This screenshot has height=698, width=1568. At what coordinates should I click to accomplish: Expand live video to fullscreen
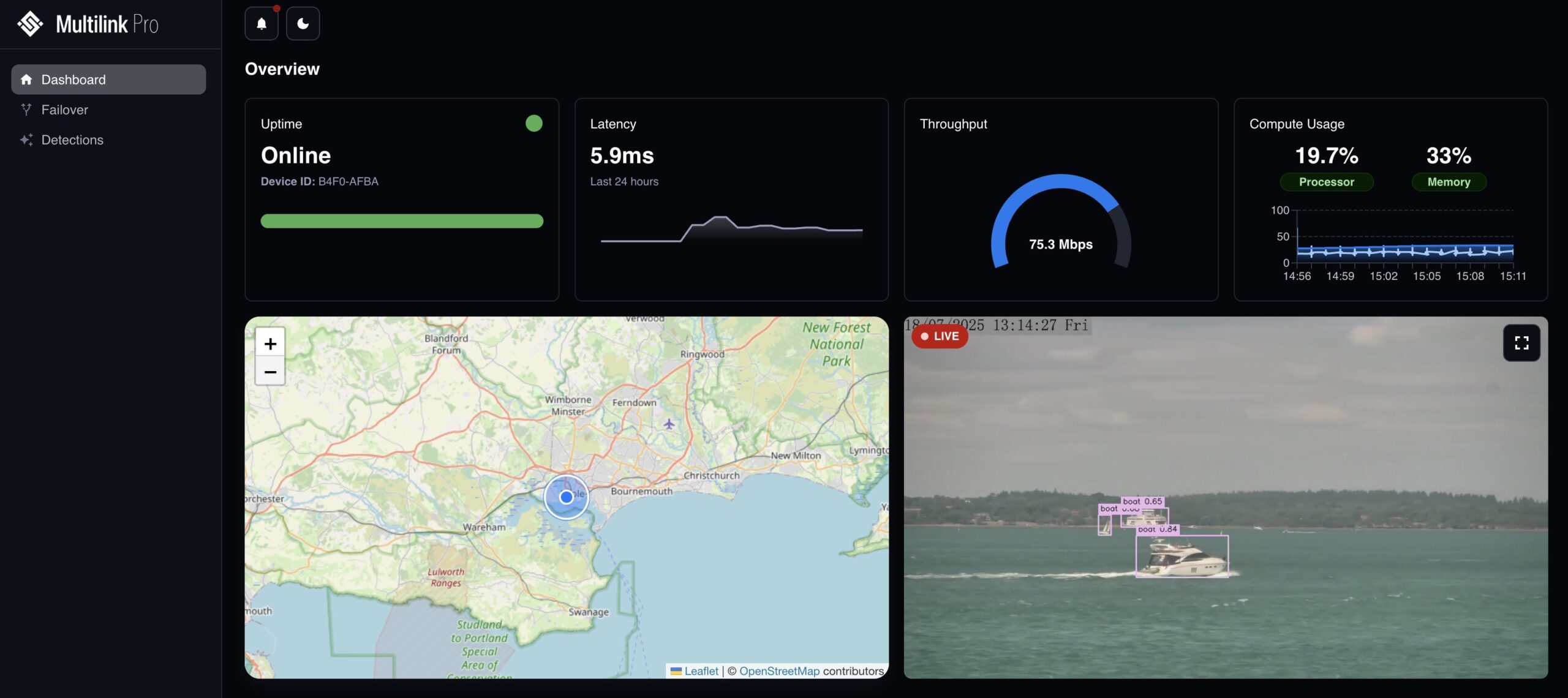click(1521, 343)
